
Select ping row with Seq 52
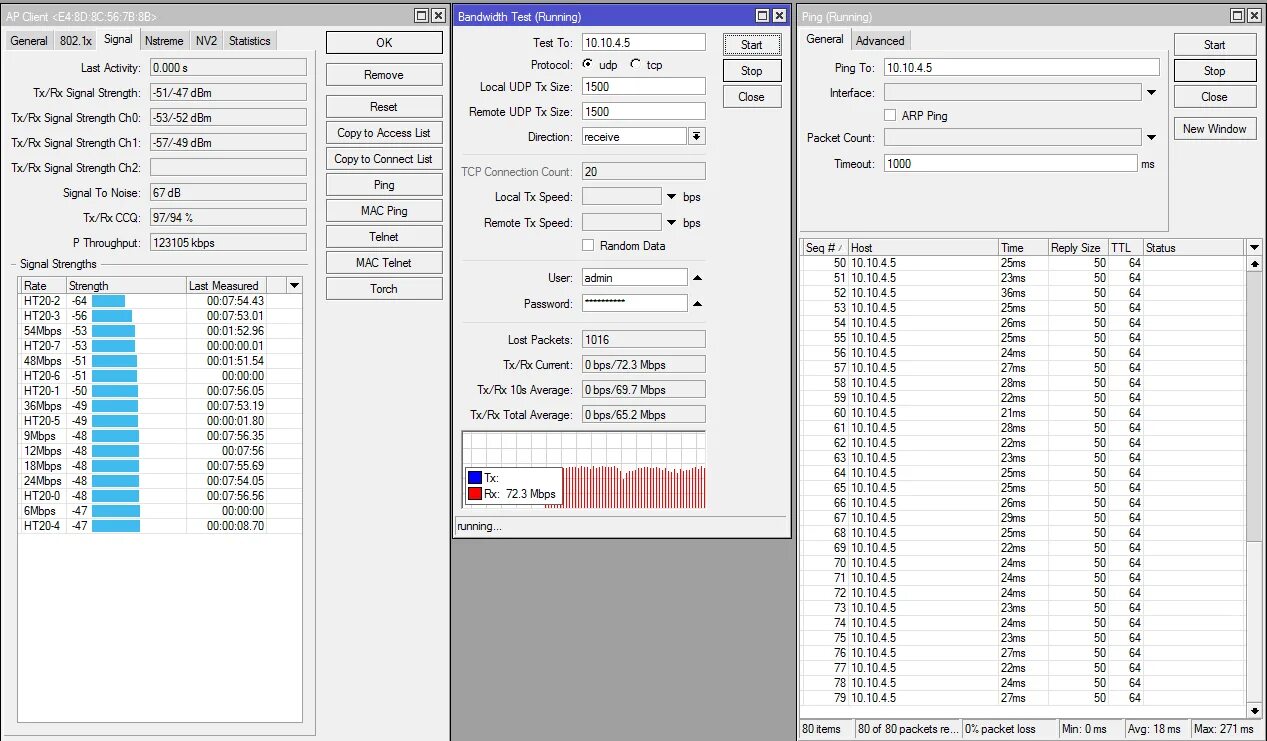click(x=1023, y=293)
